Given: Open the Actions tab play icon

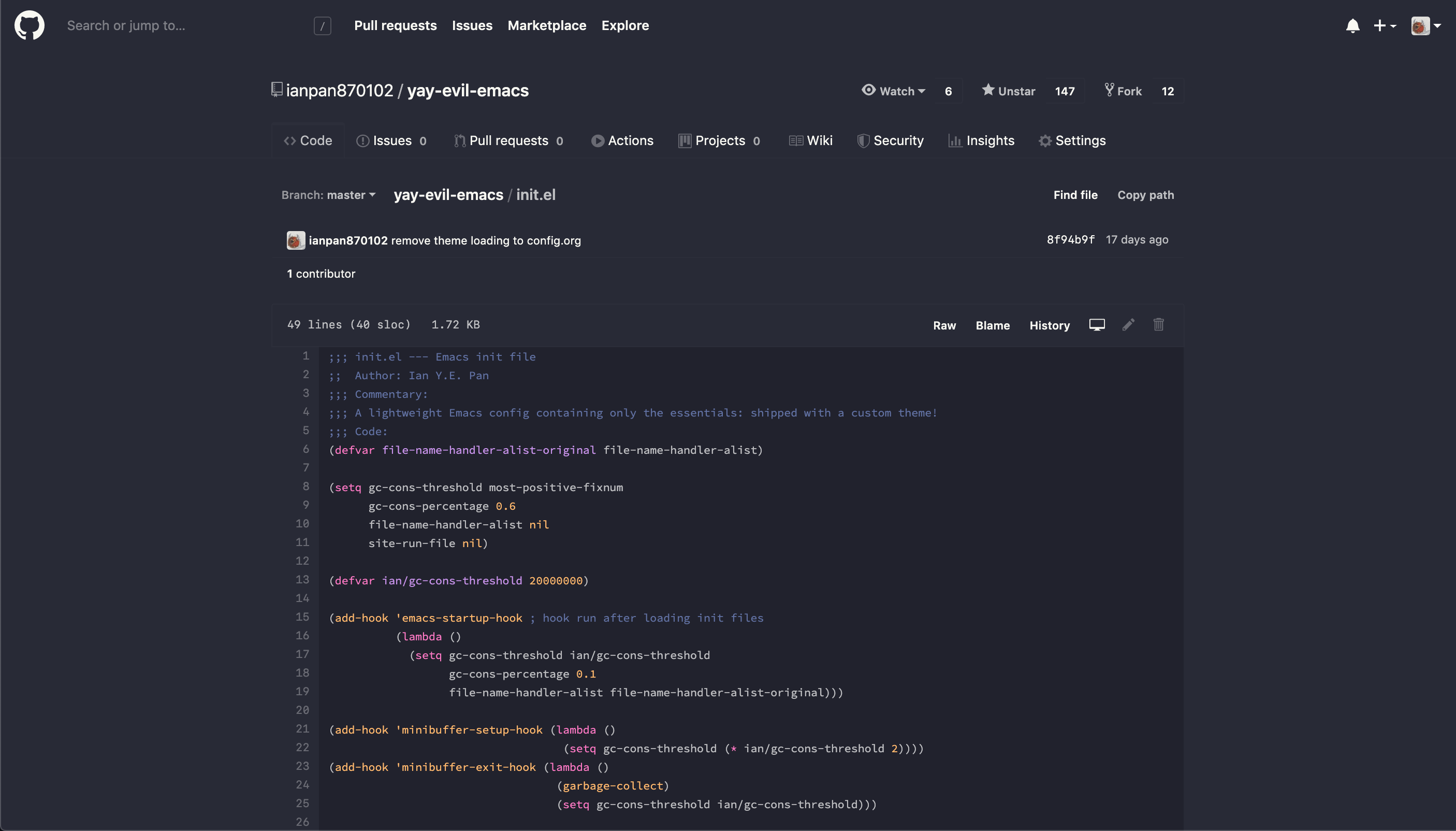Looking at the screenshot, I should [596, 140].
